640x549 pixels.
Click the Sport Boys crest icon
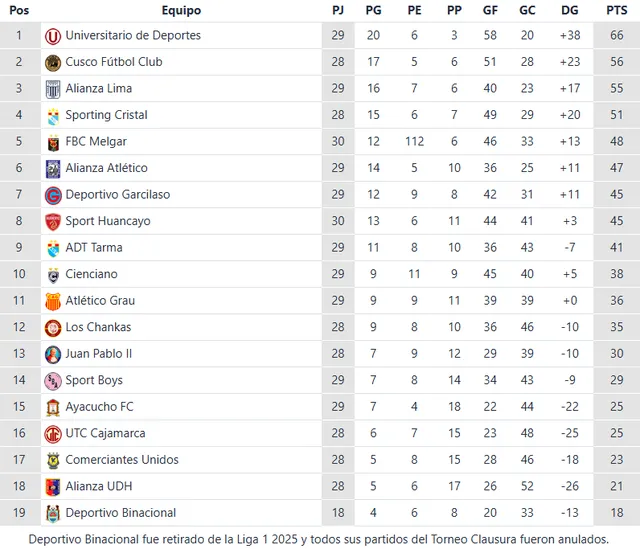click(x=53, y=380)
